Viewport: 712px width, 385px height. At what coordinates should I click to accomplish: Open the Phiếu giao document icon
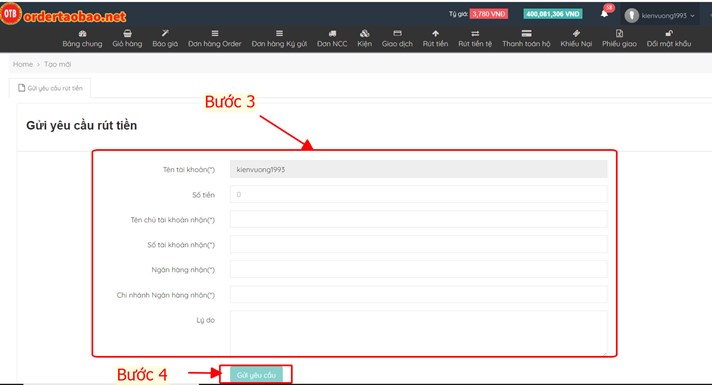click(x=619, y=34)
